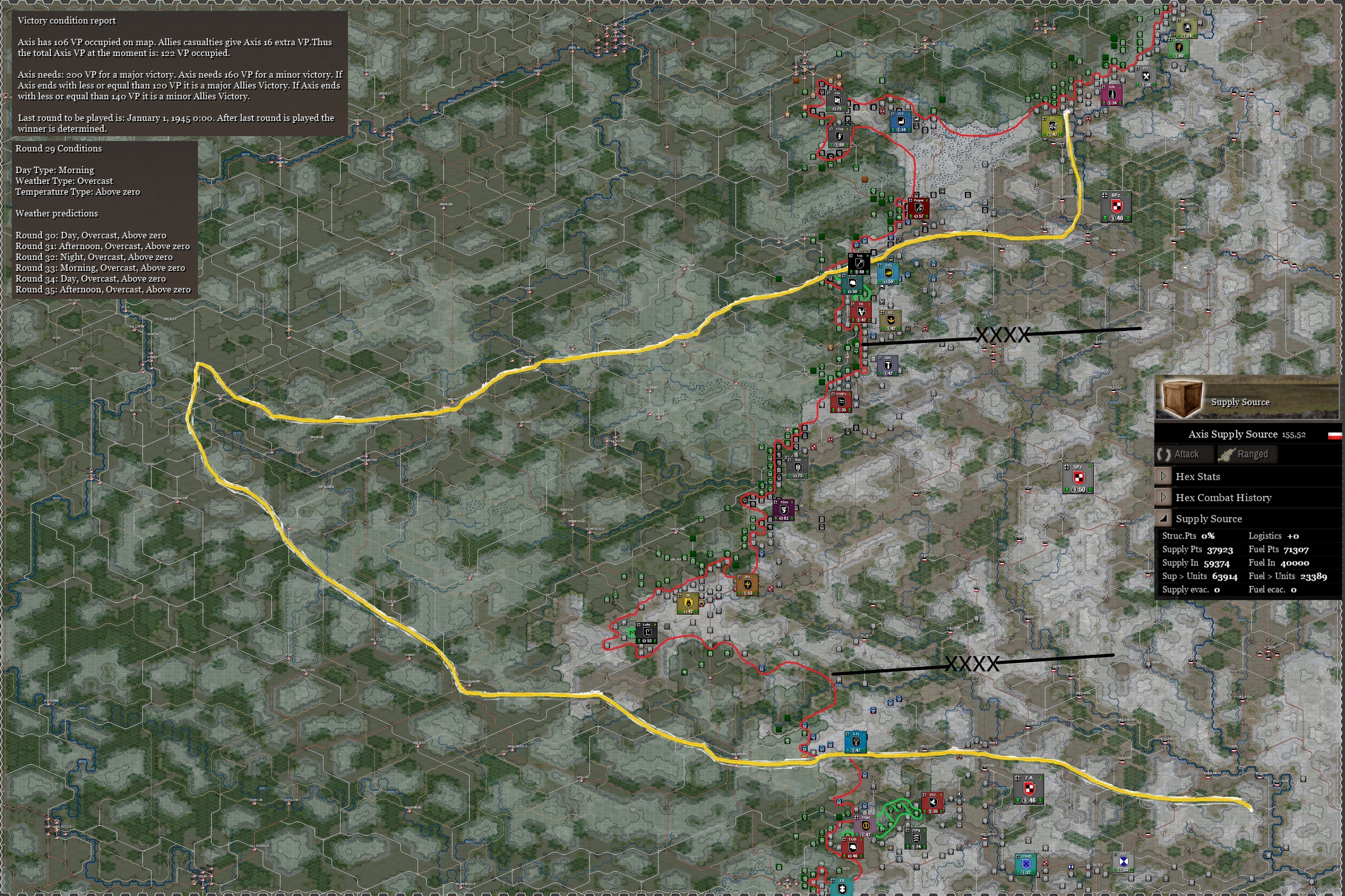Select the 3.Fj paratrooper division counter

(x=888, y=274)
